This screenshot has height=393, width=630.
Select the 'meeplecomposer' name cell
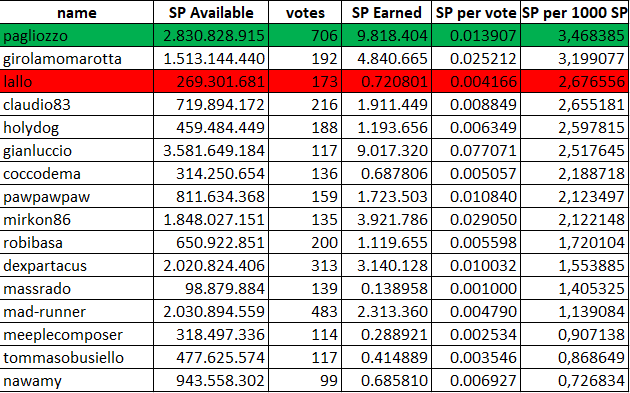[x=76, y=334]
